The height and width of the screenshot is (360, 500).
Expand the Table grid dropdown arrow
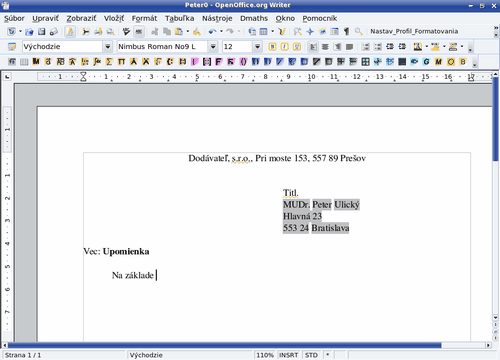(272, 32)
